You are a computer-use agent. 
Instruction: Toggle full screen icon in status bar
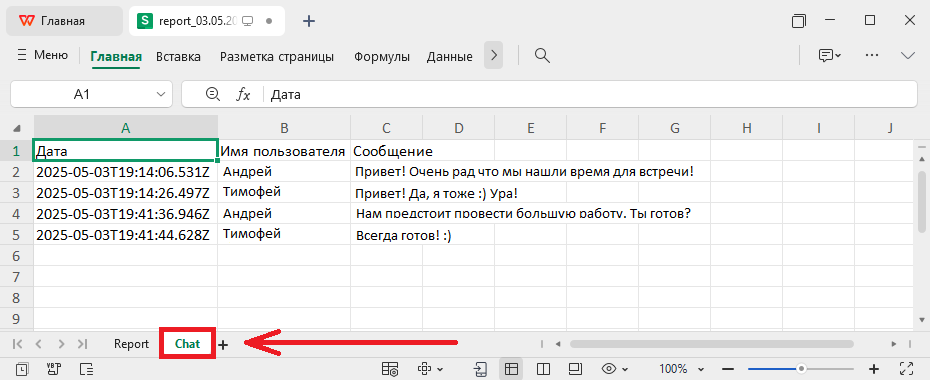906,369
